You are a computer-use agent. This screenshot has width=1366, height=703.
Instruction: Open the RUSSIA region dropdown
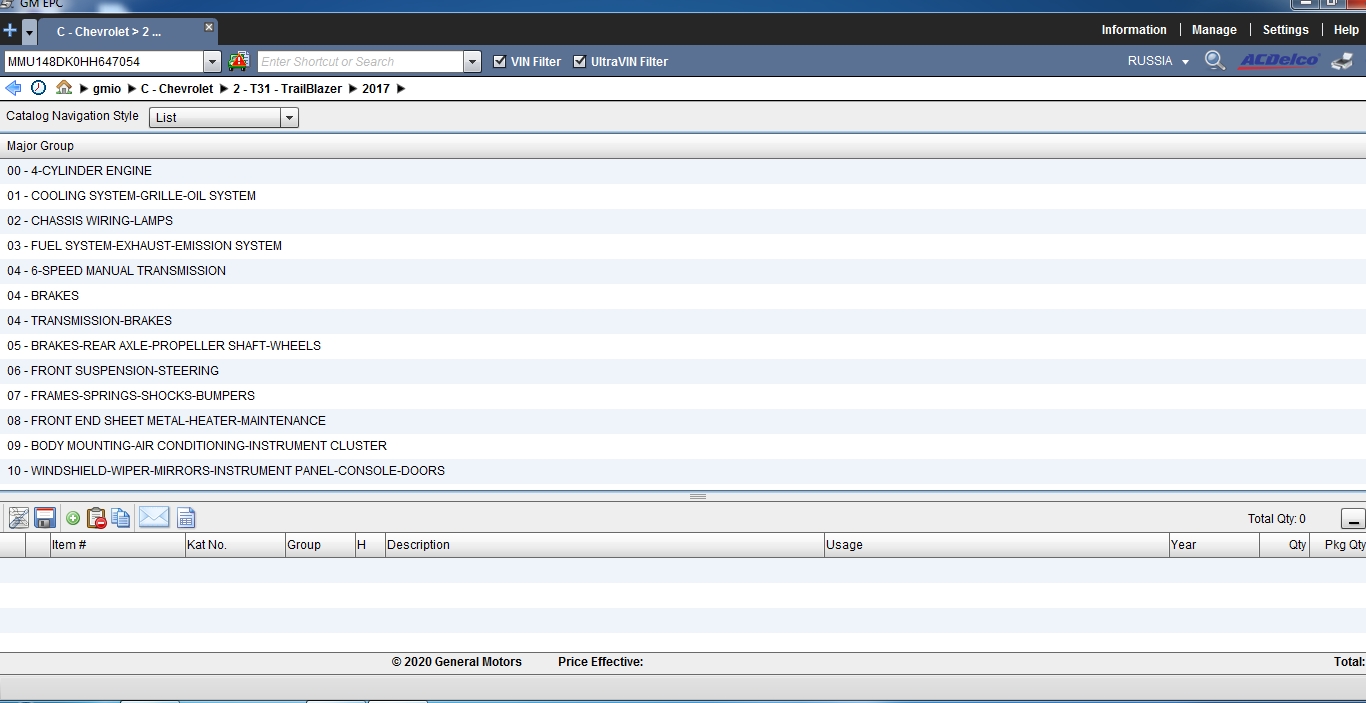1158,61
